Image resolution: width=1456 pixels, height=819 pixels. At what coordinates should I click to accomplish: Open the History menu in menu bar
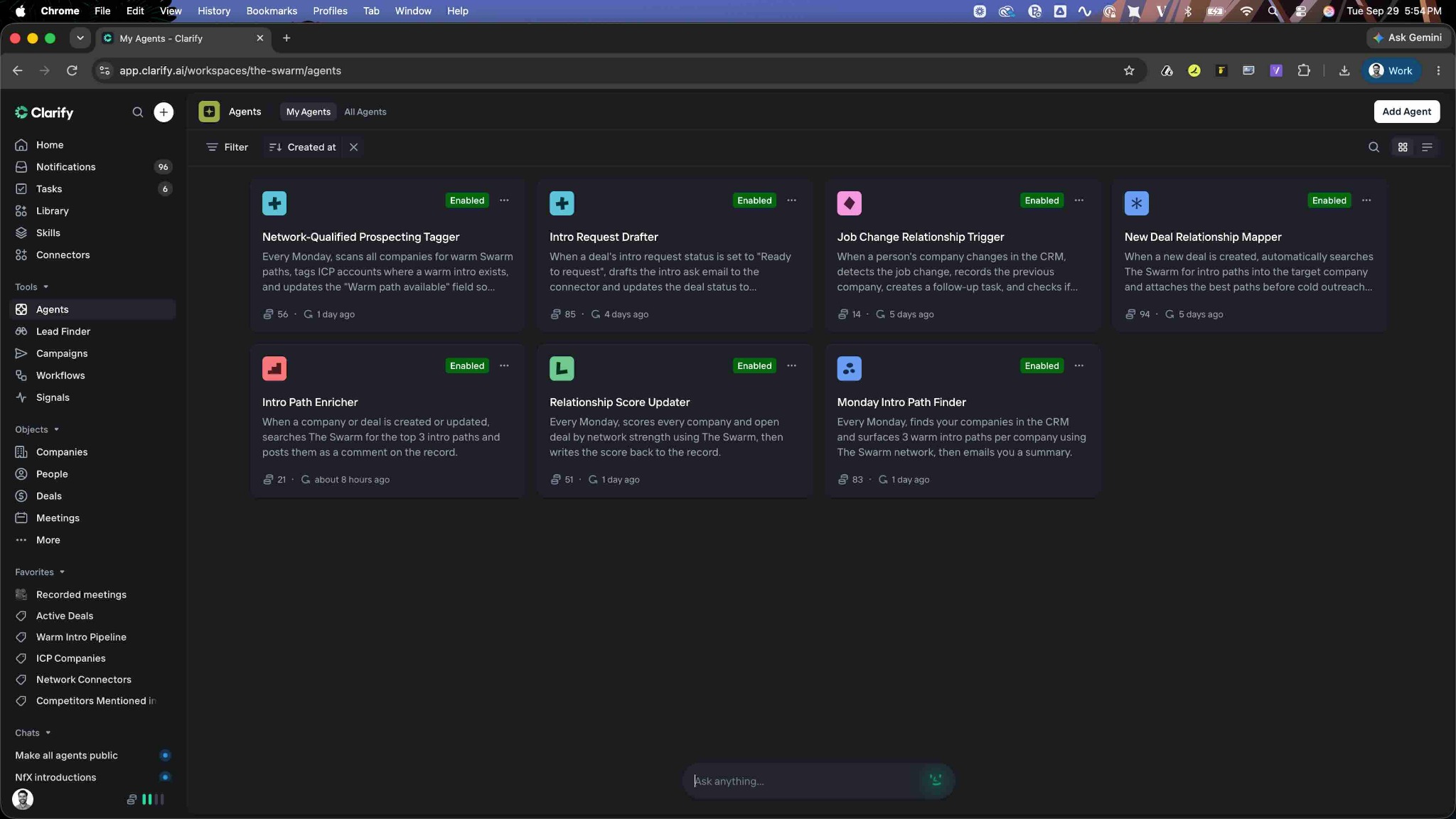point(213,11)
